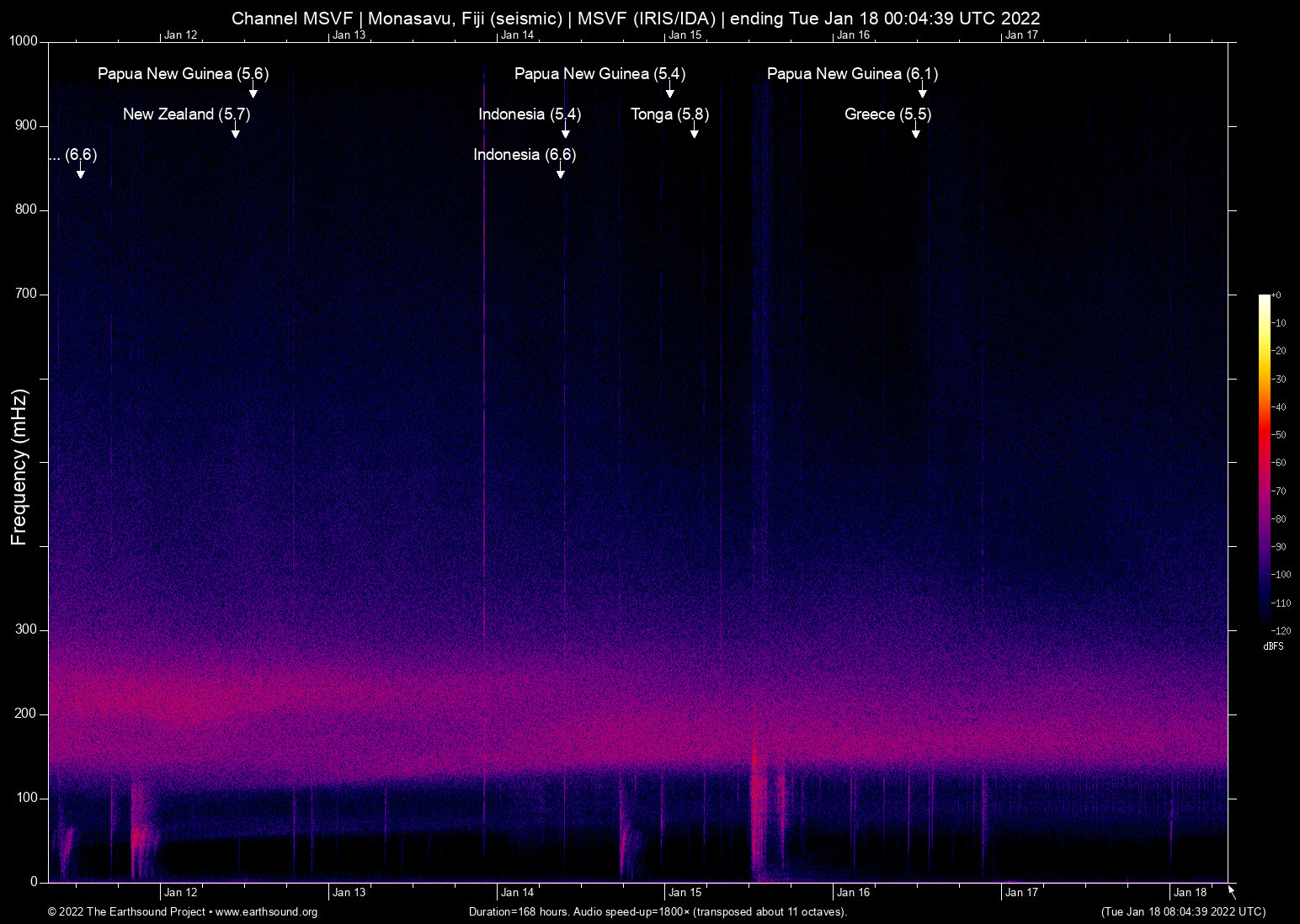The height and width of the screenshot is (924, 1300).
Task: Select the Tue Jan 18 08:04:39 UTC timestamp
Action: click(x=1182, y=912)
